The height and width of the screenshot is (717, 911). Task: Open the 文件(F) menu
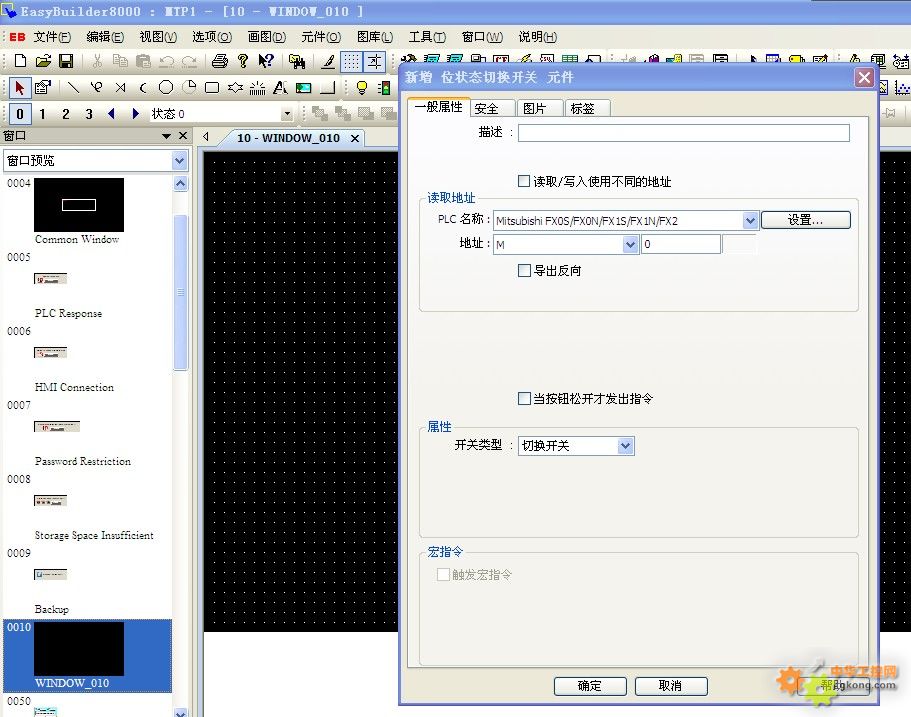pyautogui.click(x=52, y=37)
